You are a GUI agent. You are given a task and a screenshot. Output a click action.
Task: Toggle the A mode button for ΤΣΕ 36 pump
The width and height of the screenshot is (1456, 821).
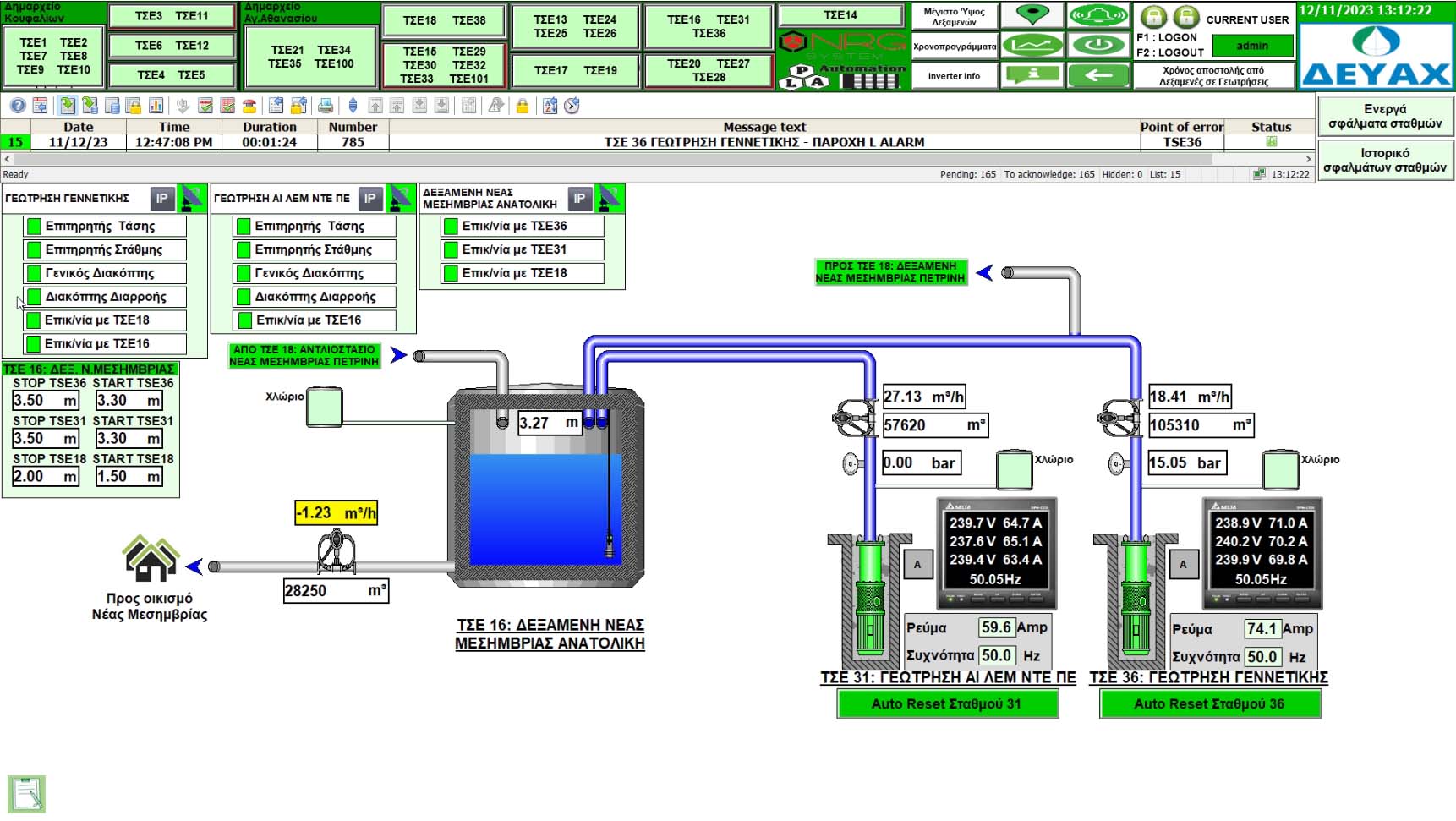point(1183,564)
